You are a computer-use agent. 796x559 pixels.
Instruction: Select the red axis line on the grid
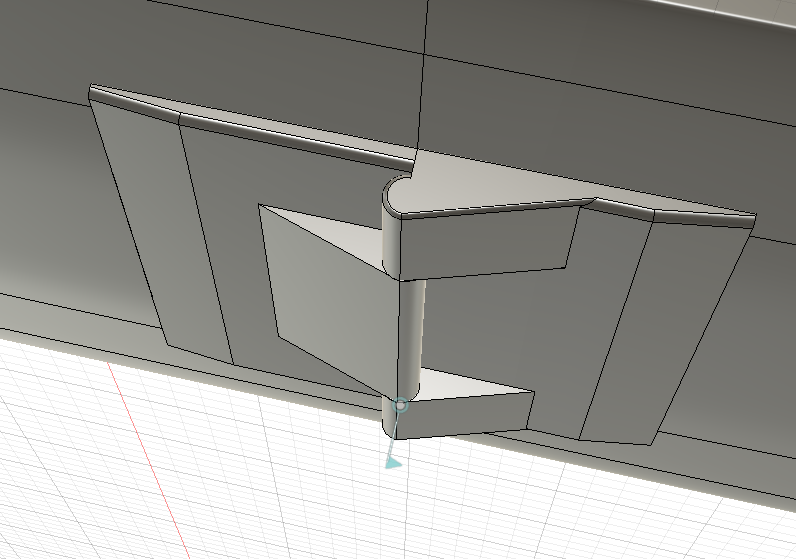[149, 461]
